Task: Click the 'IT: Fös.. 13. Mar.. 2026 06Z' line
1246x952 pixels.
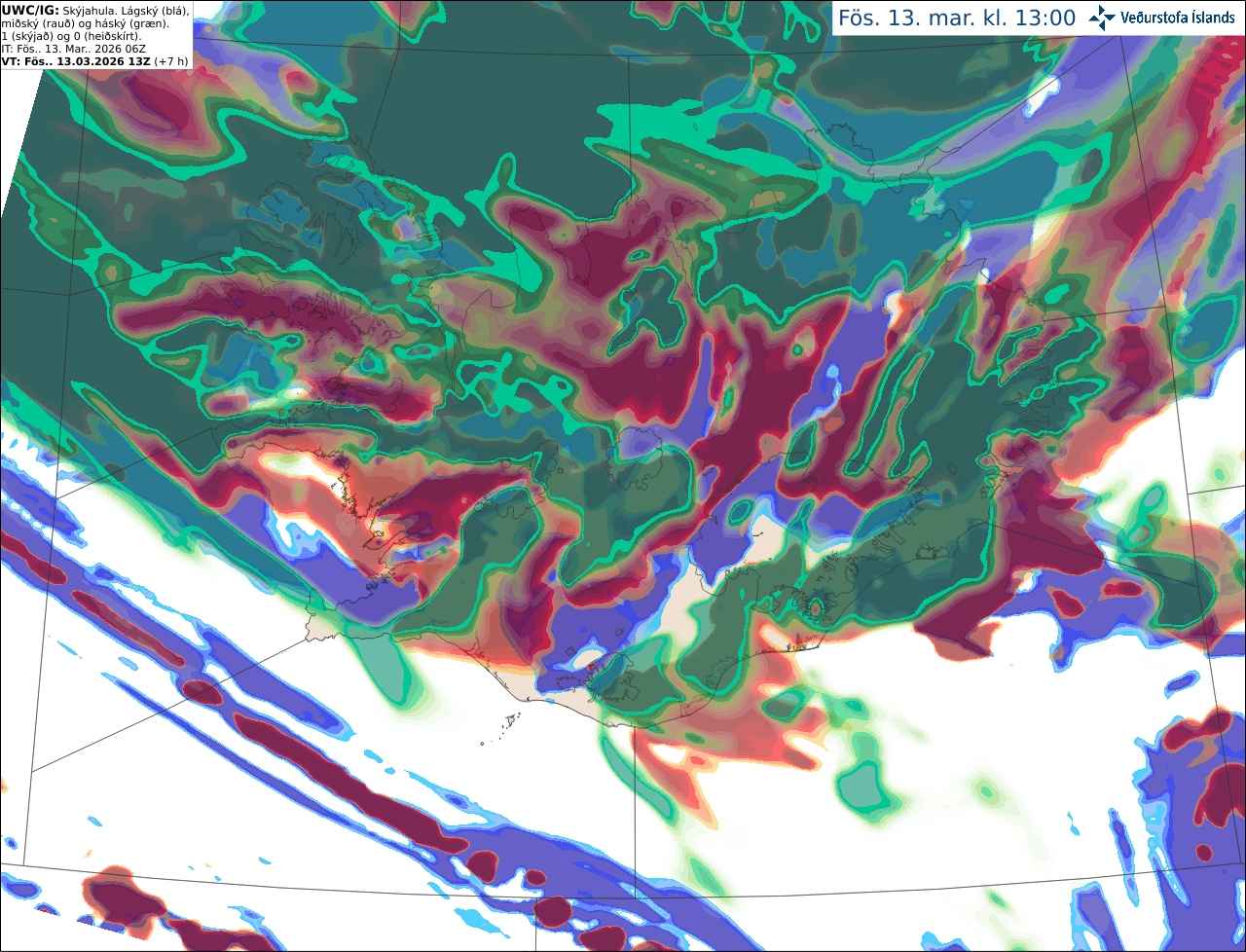Action: click(74, 48)
